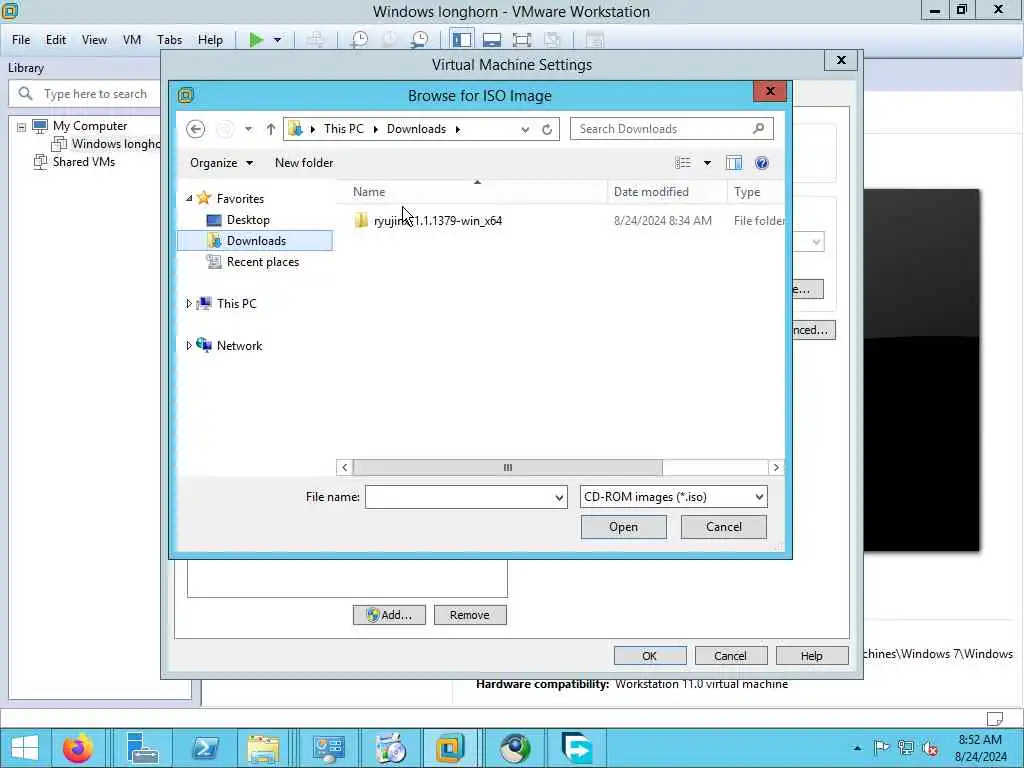Image resolution: width=1024 pixels, height=768 pixels.
Task: Open the Edit menu
Action: [x=56, y=40]
